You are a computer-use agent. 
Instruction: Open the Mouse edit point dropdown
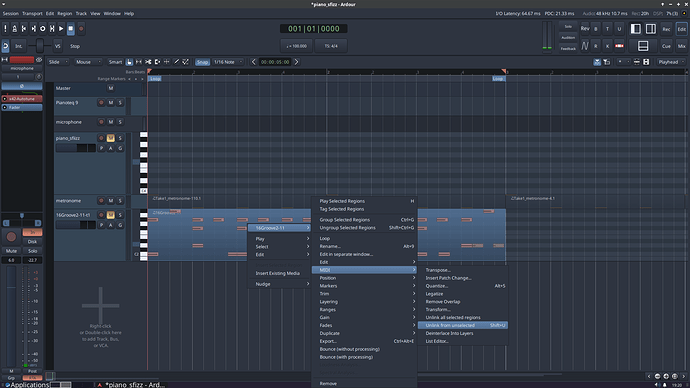point(88,62)
